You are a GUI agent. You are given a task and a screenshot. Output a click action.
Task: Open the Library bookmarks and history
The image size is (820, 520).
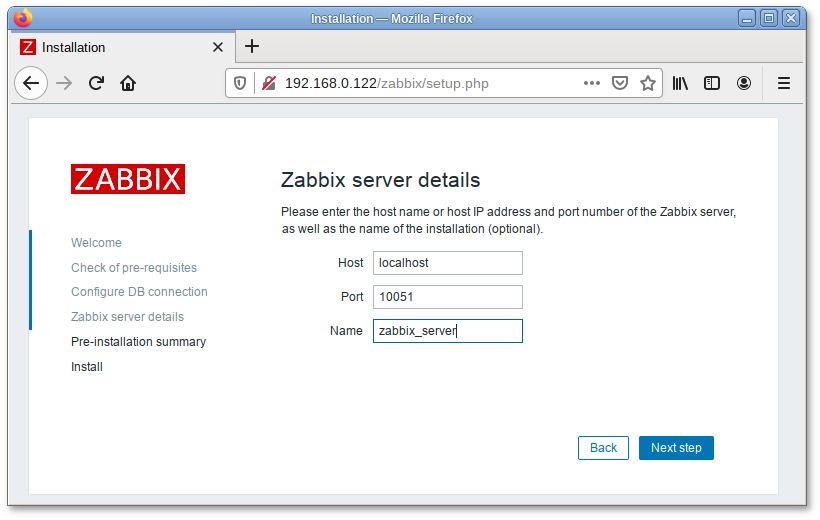(680, 83)
